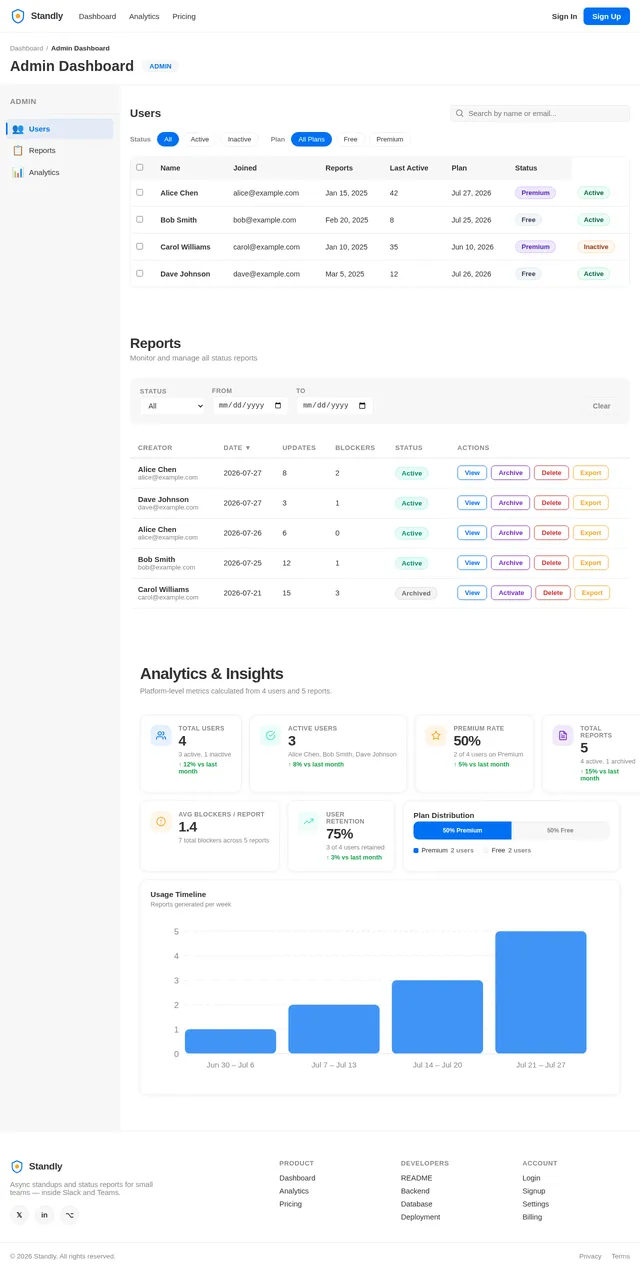The image size is (640, 1270).
Task: Click the Total Reports document icon
Action: point(563,735)
